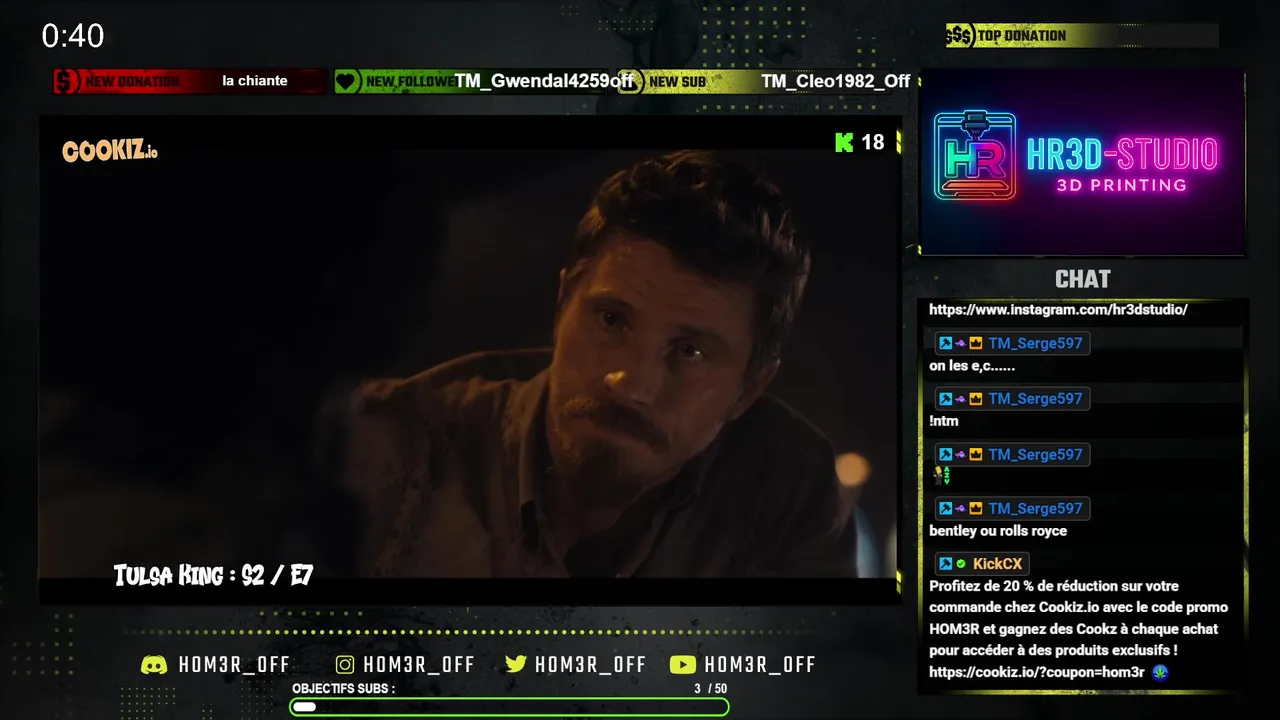This screenshot has height=720, width=1280.
Task: Click the chat message '!ntm'
Action: coord(944,421)
